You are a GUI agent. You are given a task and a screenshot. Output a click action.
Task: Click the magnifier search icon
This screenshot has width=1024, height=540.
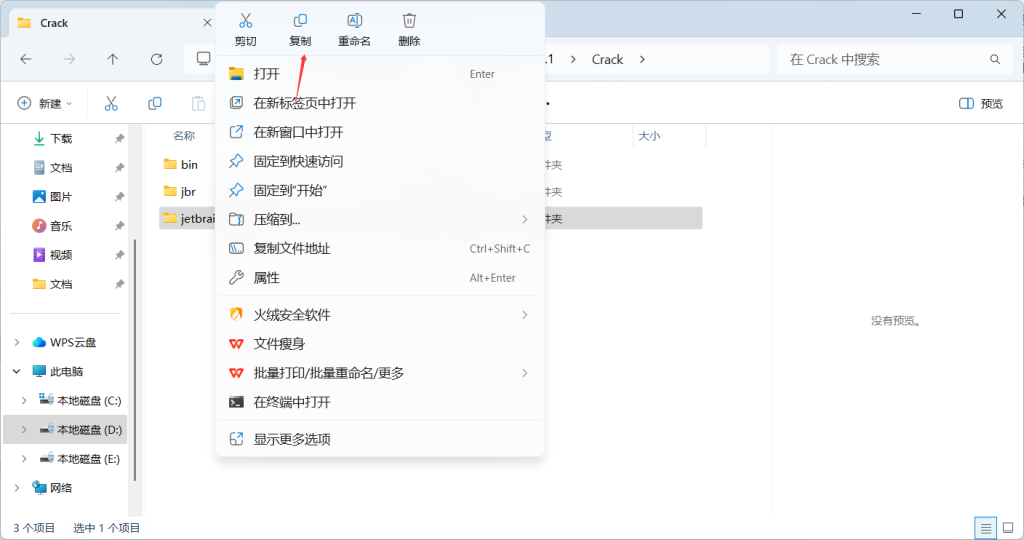(x=995, y=59)
